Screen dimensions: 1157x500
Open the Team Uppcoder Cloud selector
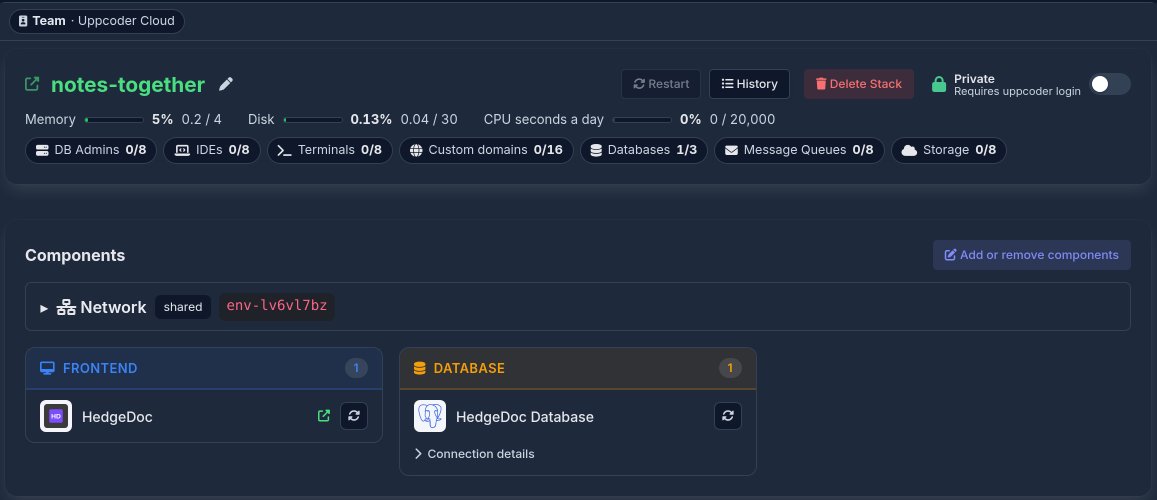(x=97, y=21)
